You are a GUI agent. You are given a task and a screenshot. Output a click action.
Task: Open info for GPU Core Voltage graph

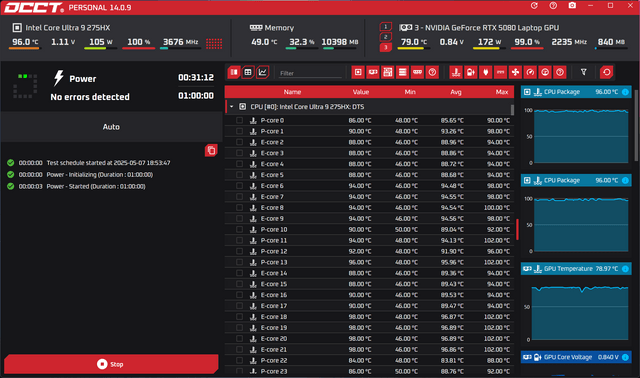pyautogui.click(x=625, y=357)
